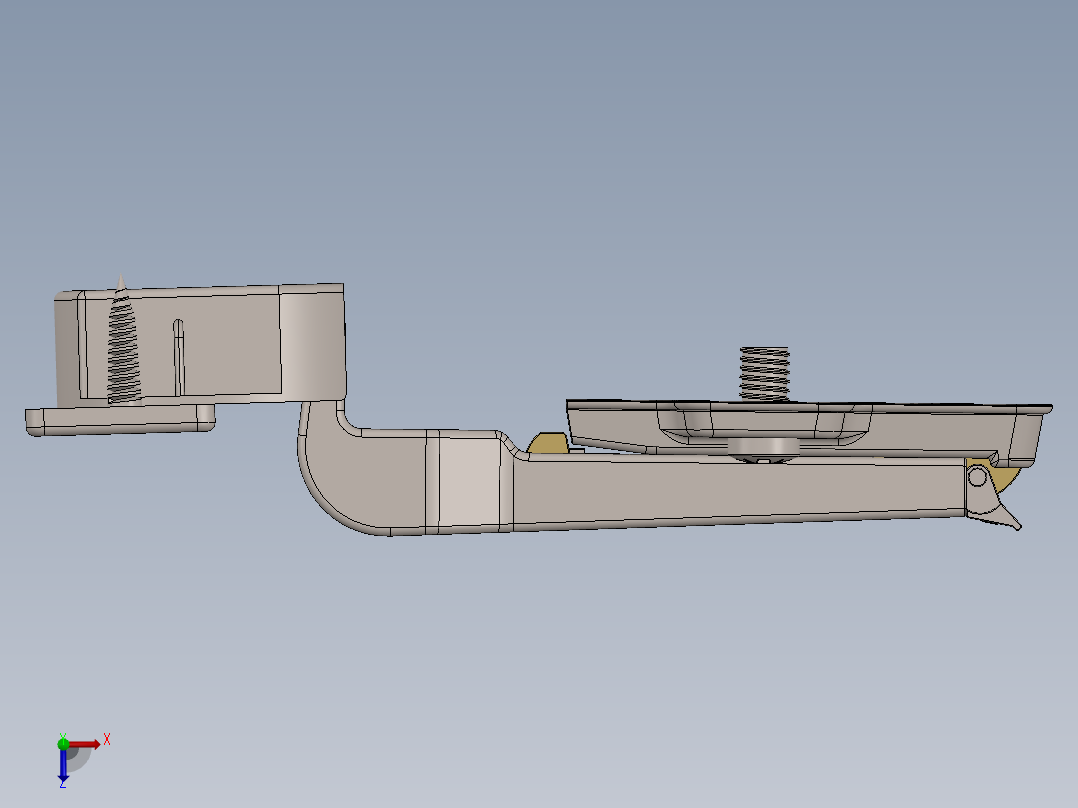Select the threaded adjustment screw on top

click(765, 373)
